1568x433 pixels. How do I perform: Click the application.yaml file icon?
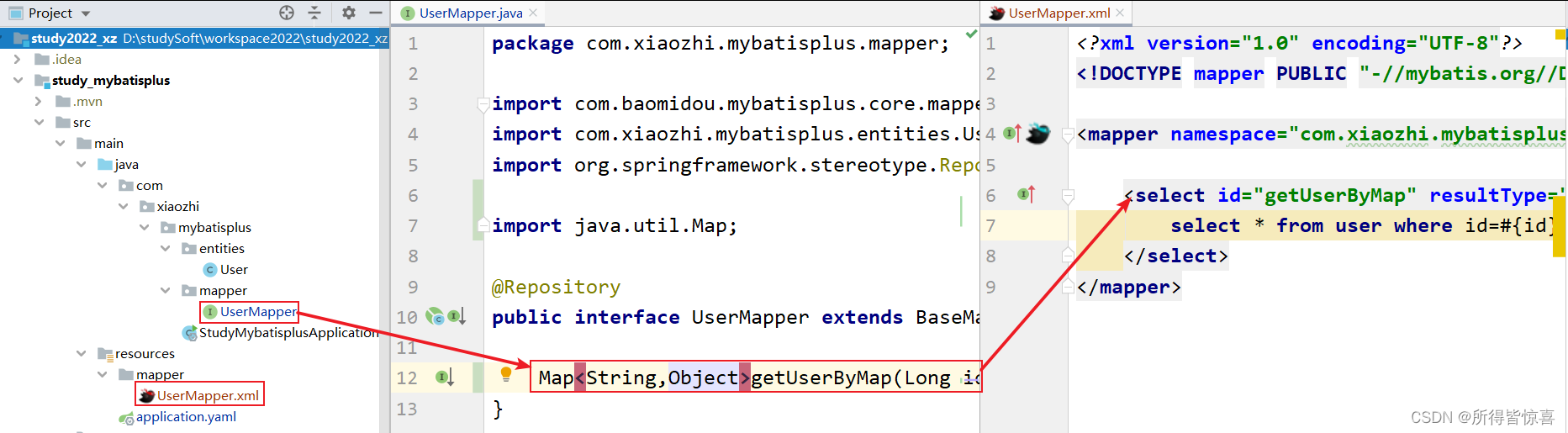click(126, 418)
